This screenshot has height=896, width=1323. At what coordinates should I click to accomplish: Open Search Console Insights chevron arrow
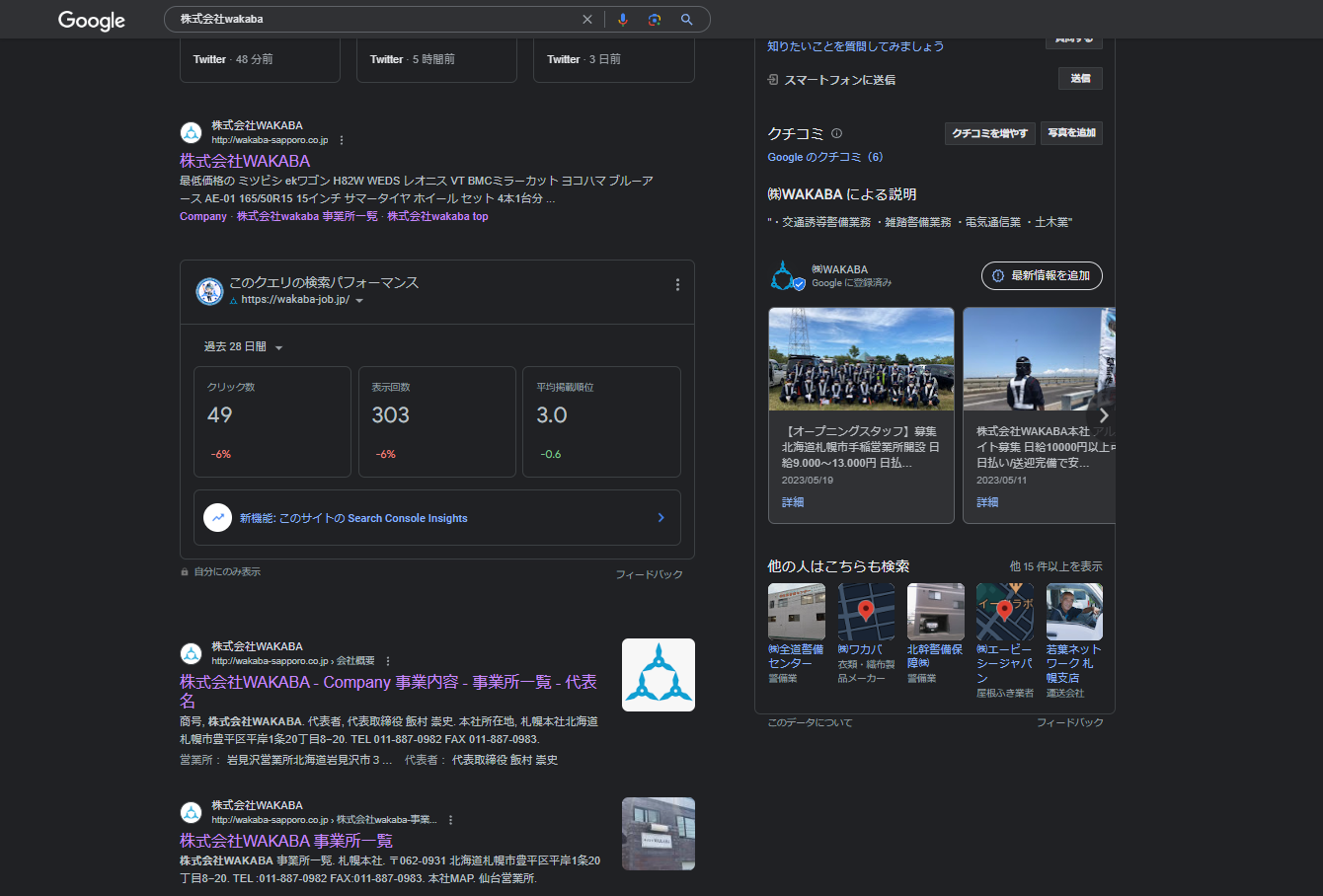[x=661, y=518]
